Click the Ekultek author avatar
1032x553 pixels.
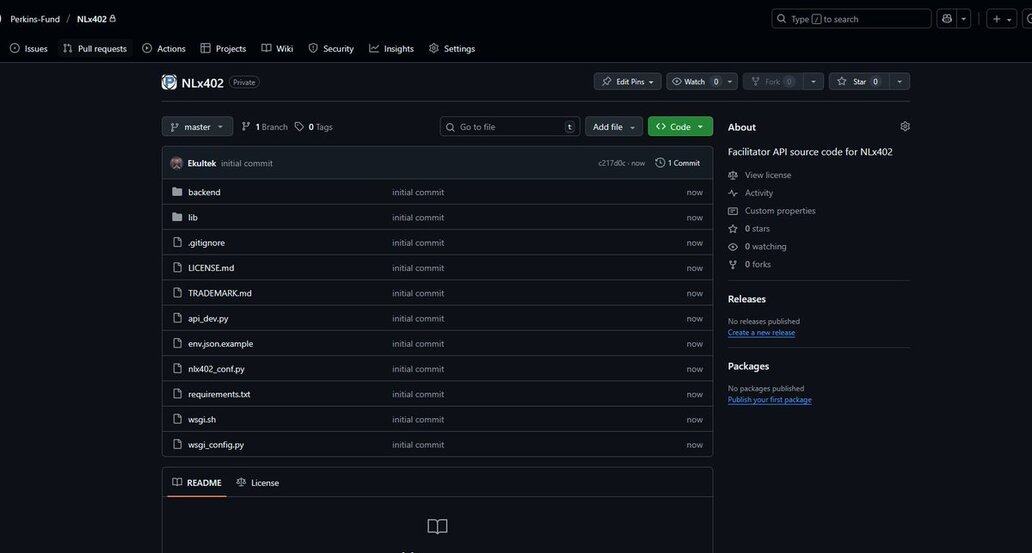[177, 163]
